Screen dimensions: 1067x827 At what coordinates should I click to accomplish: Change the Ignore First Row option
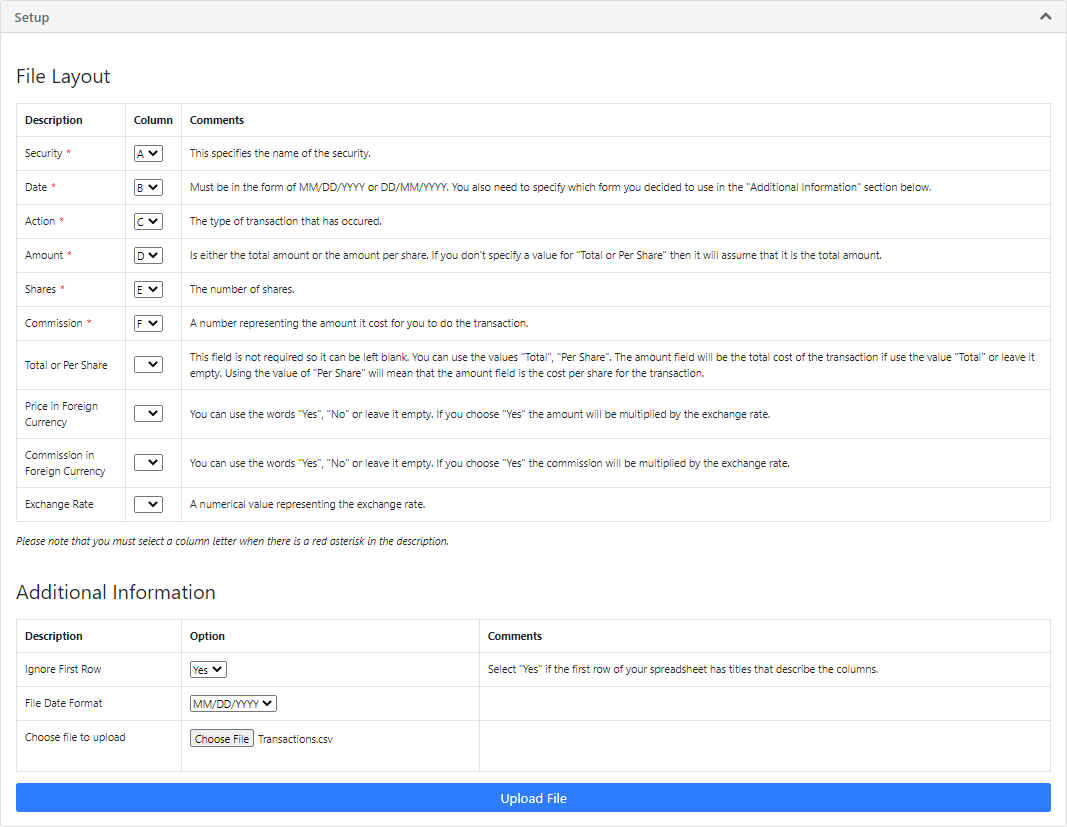(208, 670)
